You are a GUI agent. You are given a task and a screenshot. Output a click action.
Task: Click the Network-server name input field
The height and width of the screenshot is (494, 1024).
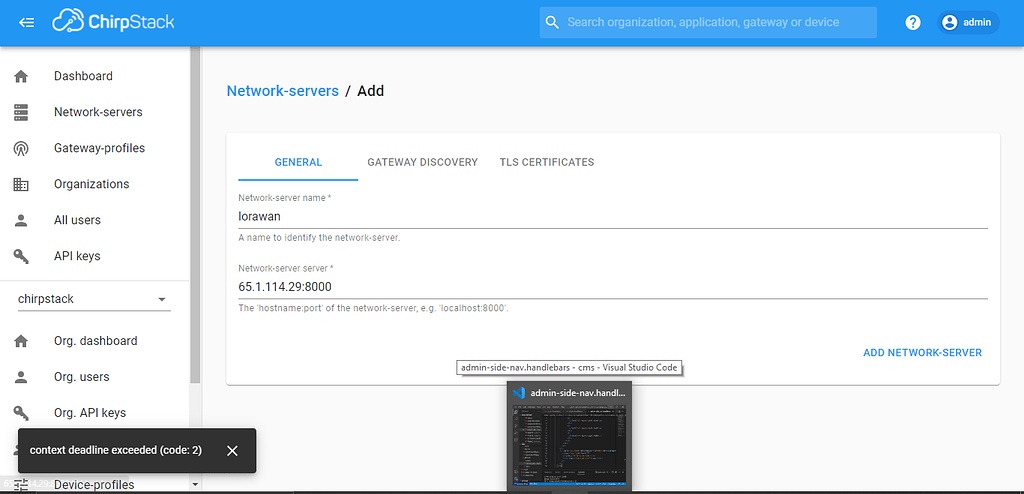click(x=613, y=216)
